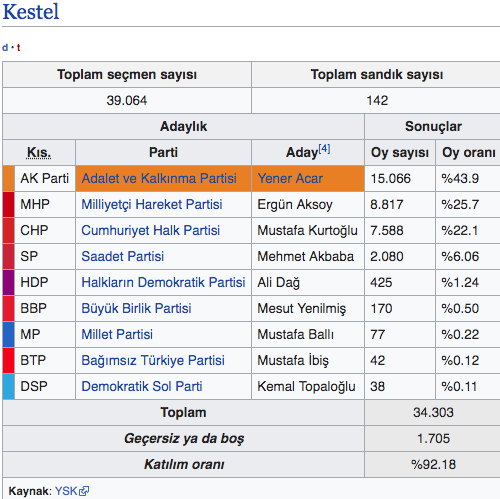Click the 'Geçersiz ya da boş' row label
This screenshot has width=500, height=499.
pyautogui.click(x=184, y=438)
